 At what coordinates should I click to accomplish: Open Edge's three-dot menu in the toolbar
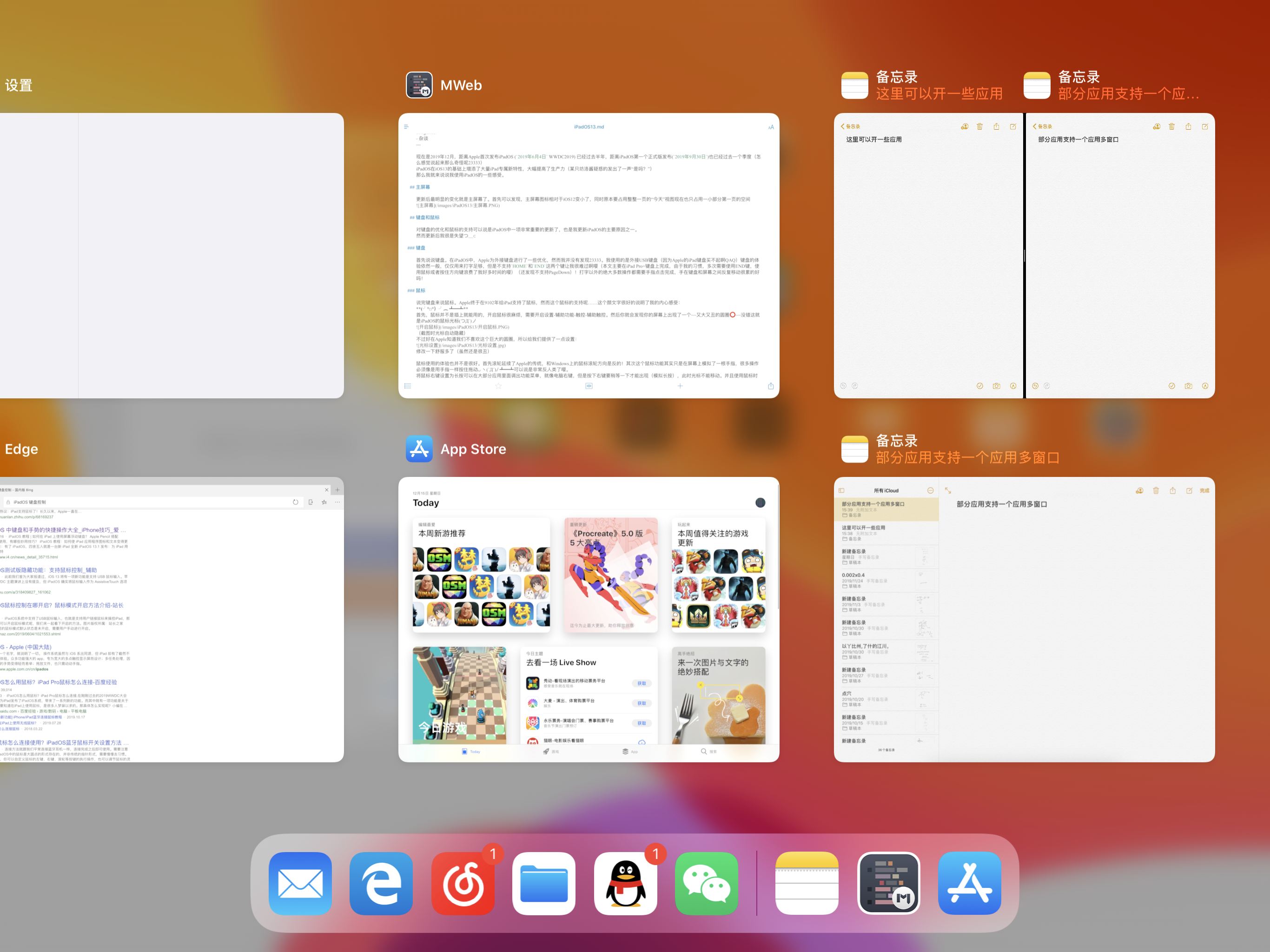(337, 502)
